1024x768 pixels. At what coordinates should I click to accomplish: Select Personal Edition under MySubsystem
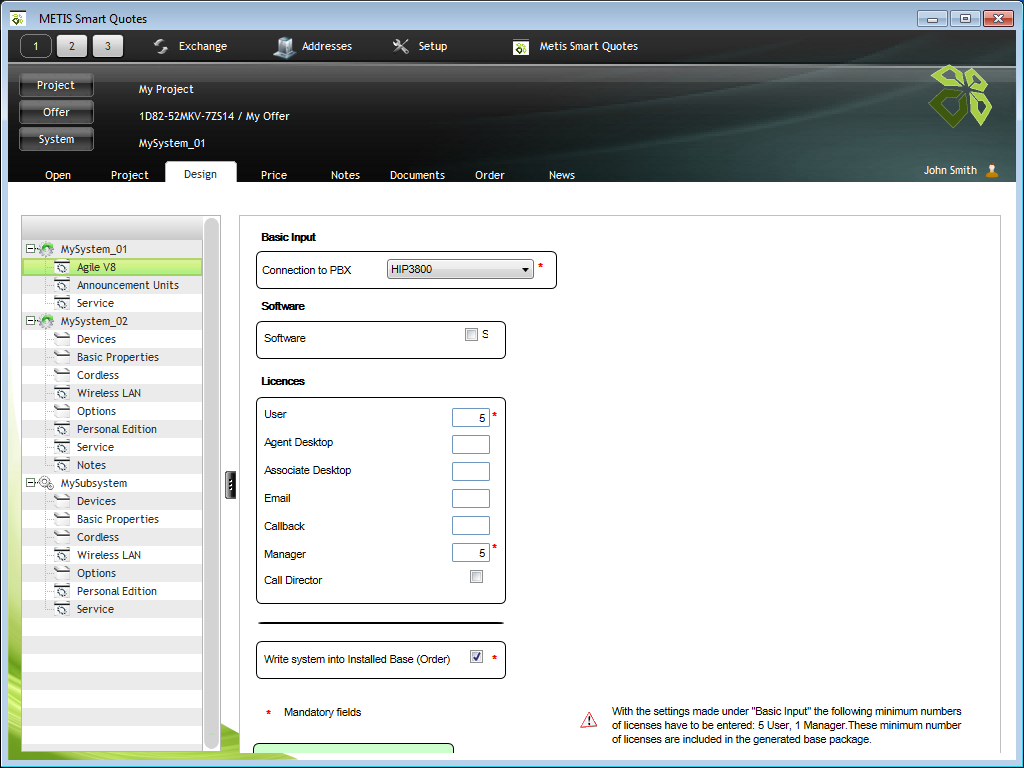tap(117, 591)
